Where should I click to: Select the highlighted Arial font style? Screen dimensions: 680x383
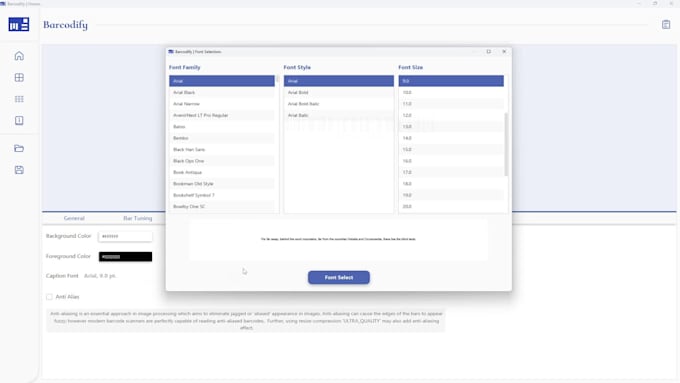pyautogui.click(x=339, y=81)
